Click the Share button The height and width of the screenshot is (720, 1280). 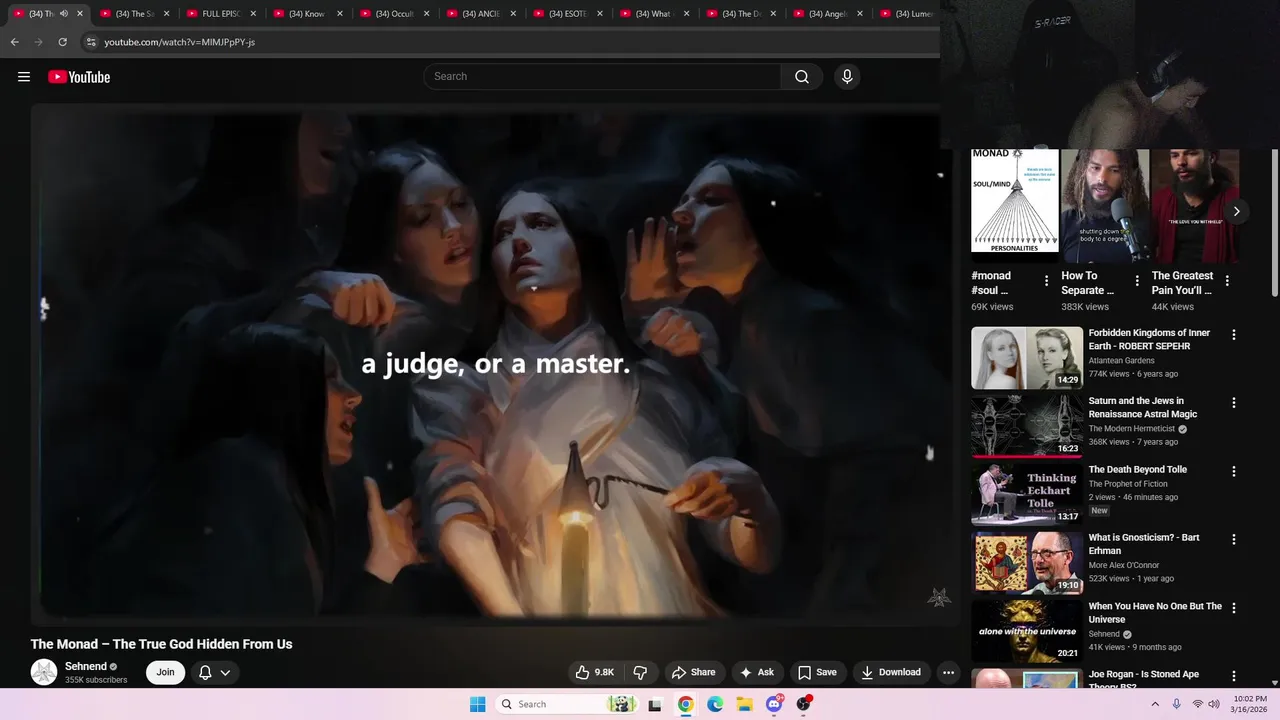pyautogui.click(x=693, y=672)
